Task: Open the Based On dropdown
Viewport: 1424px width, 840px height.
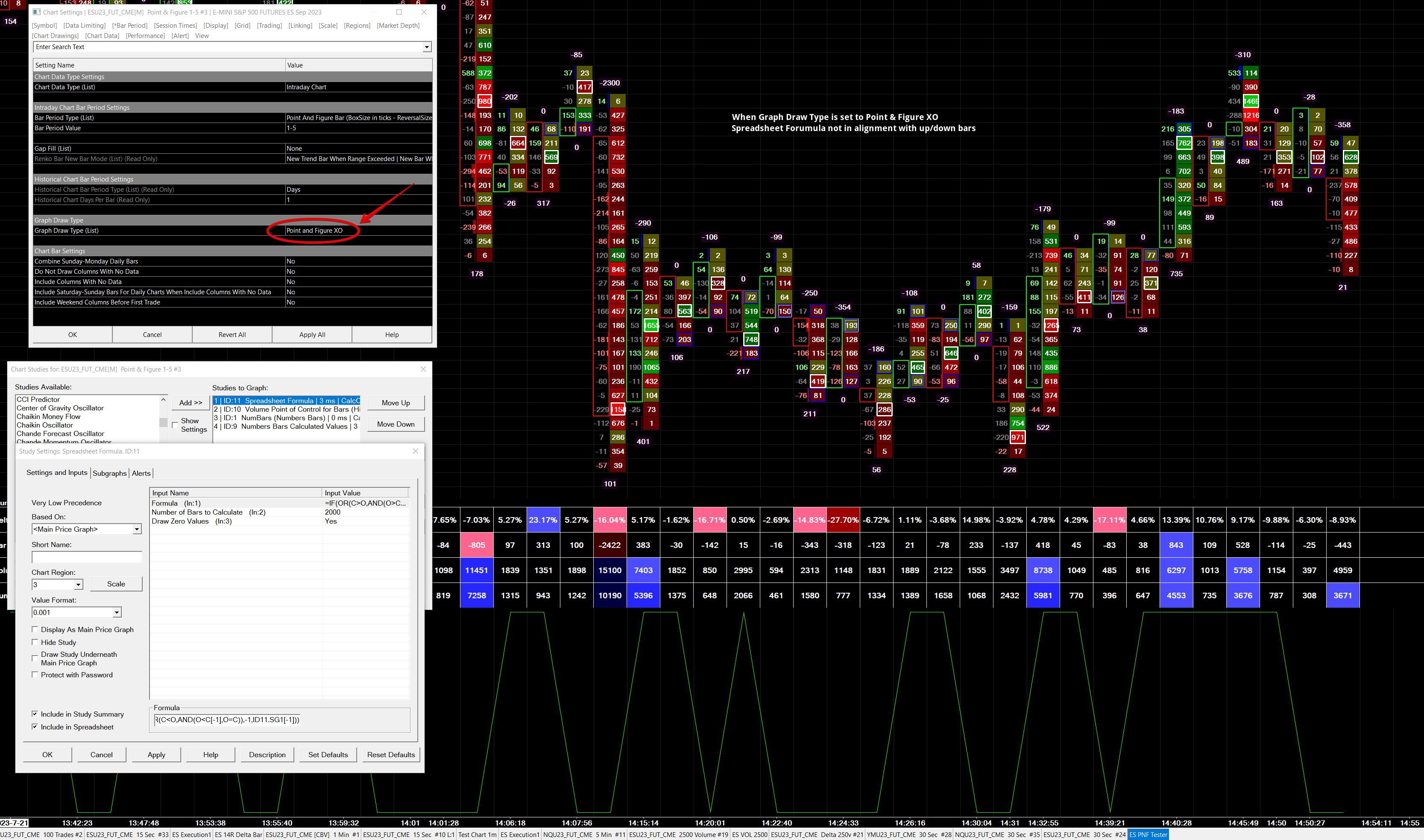Action: [x=136, y=529]
